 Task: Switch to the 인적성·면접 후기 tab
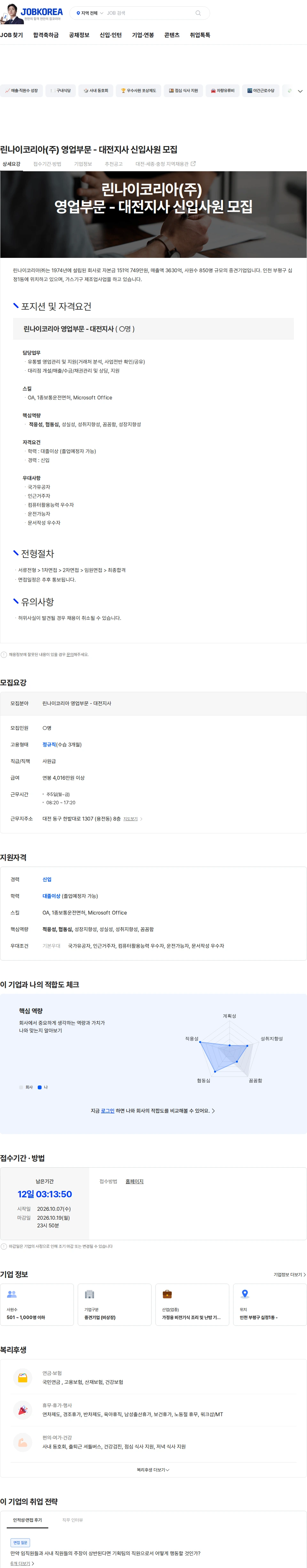[x=28, y=1520]
